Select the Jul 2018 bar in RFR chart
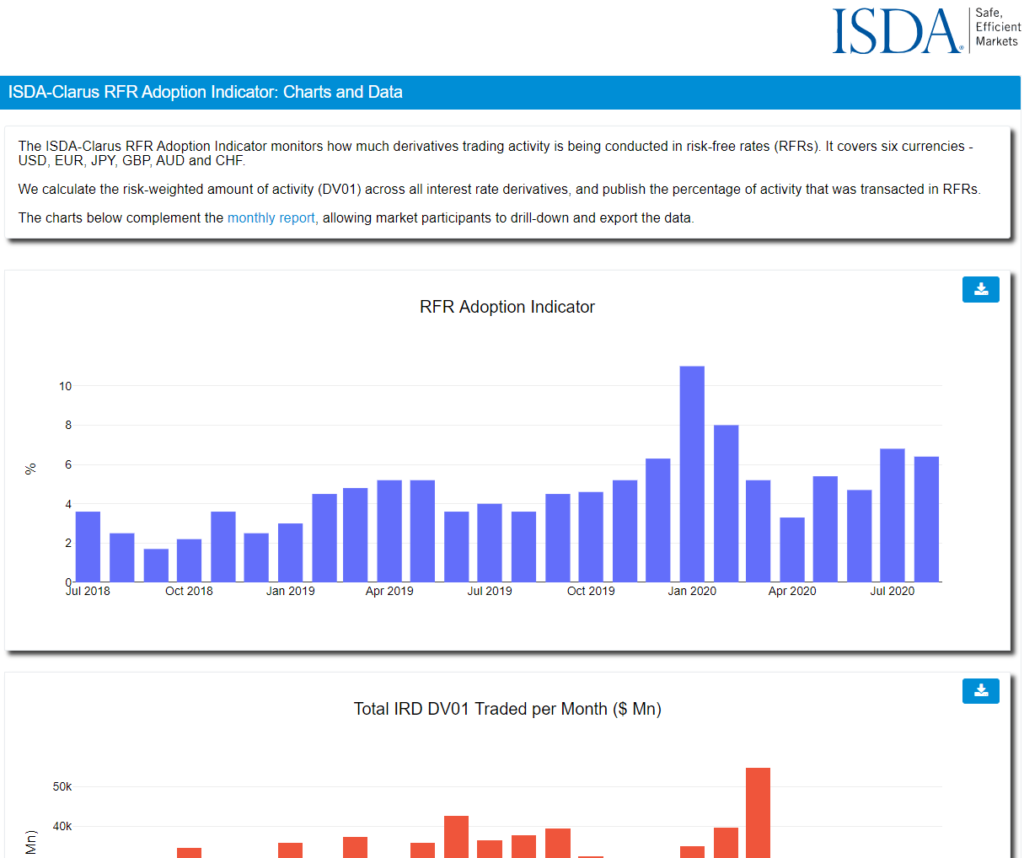Image resolution: width=1024 pixels, height=858 pixels. (88, 547)
